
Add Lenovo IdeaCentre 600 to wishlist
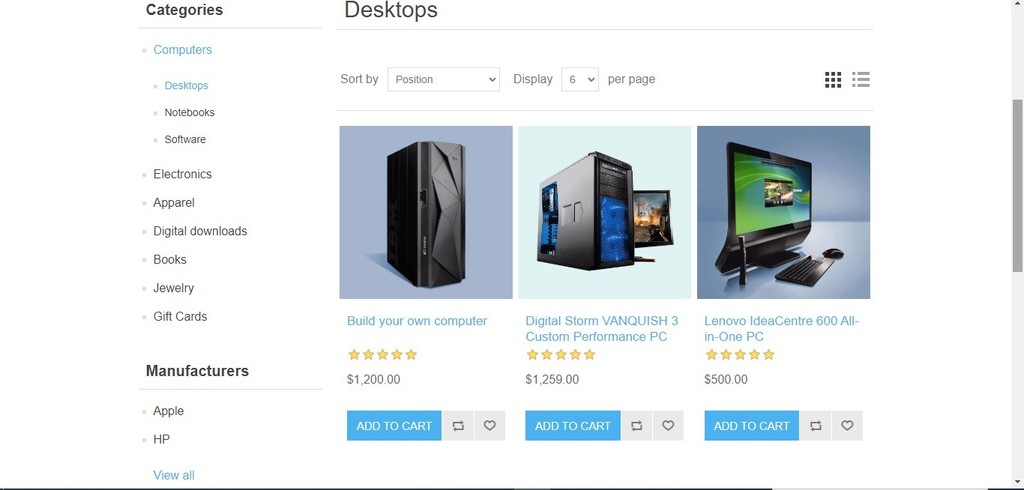click(847, 425)
